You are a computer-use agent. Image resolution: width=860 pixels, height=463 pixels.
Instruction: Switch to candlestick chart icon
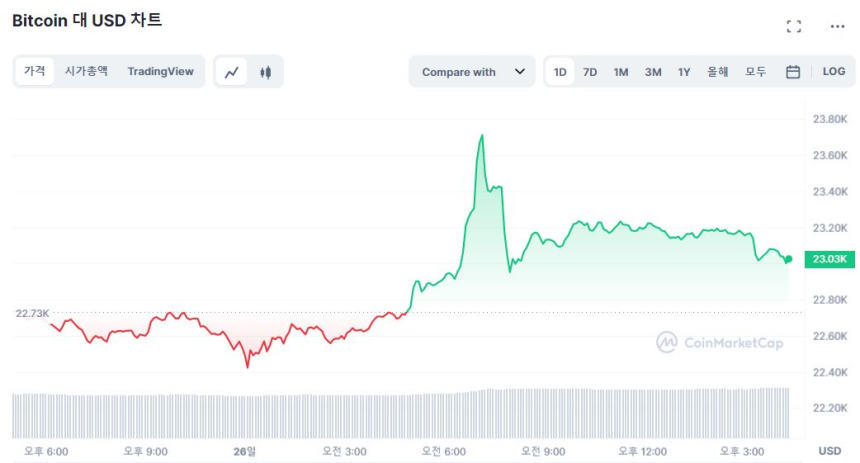265,72
